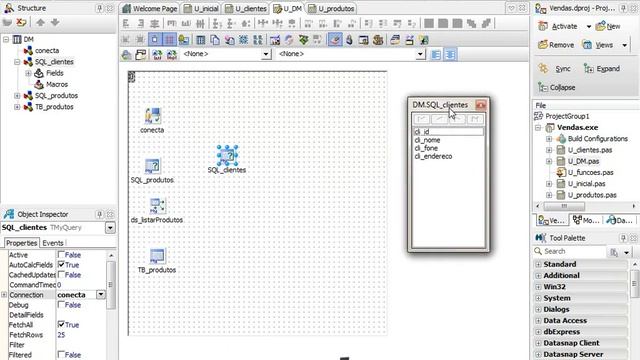640x360 pixels.
Task: Open the Properties tab in Object Inspector
Action: pyautogui.click(x=22, y=243)
